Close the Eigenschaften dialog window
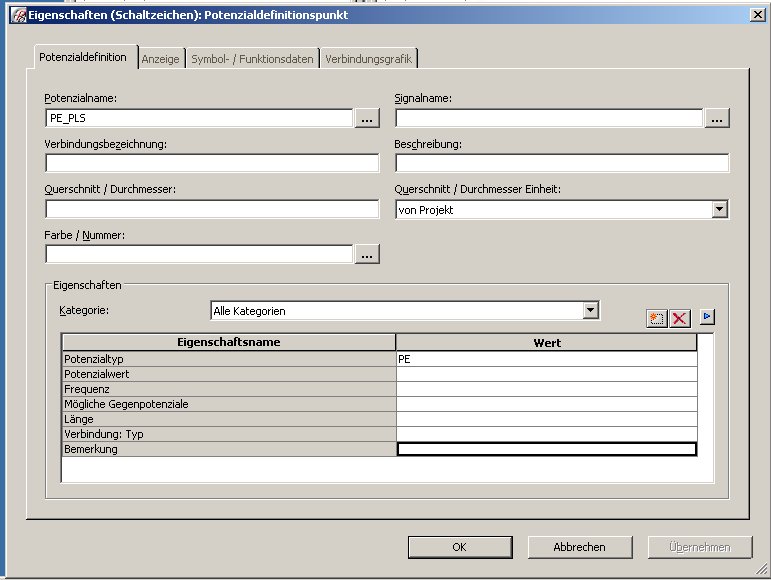Viewport: 771px width, 580px height. coord(757,14)
